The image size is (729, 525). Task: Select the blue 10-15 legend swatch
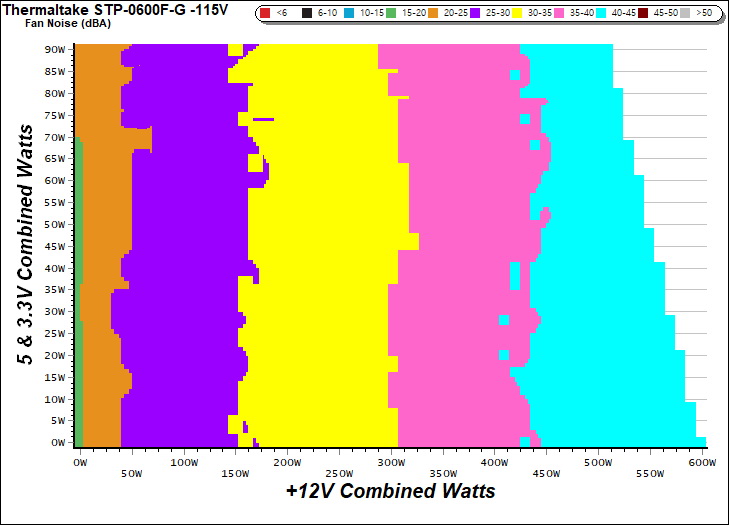point(348,13)
